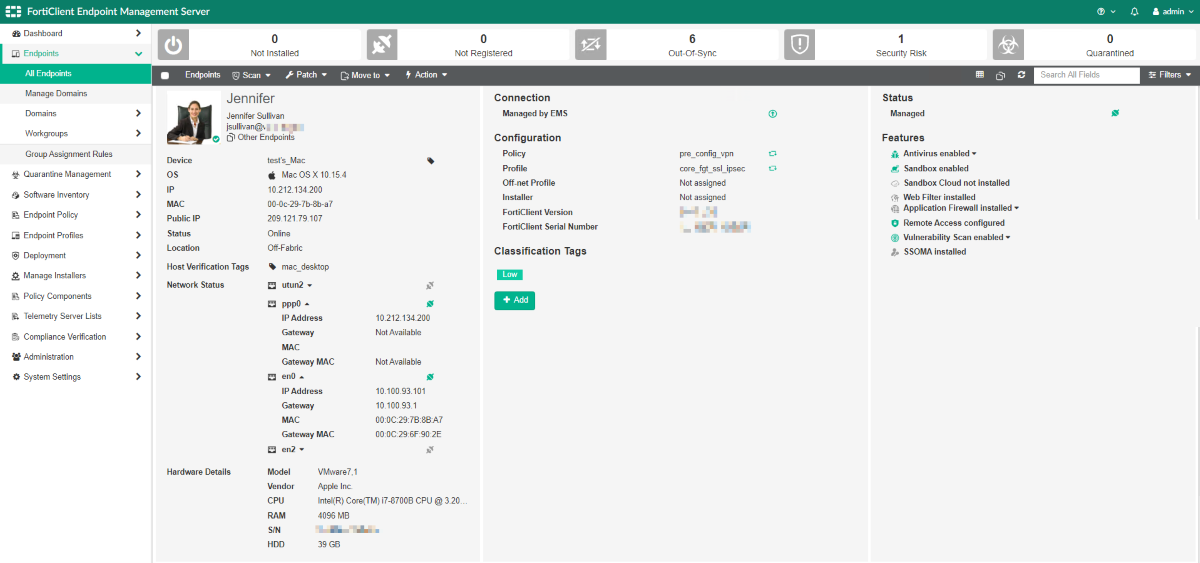Screen dimensions: 1200x563
Task: Open Telemetry Server Lists in sidebar
Action: click(x=75, y=316)
